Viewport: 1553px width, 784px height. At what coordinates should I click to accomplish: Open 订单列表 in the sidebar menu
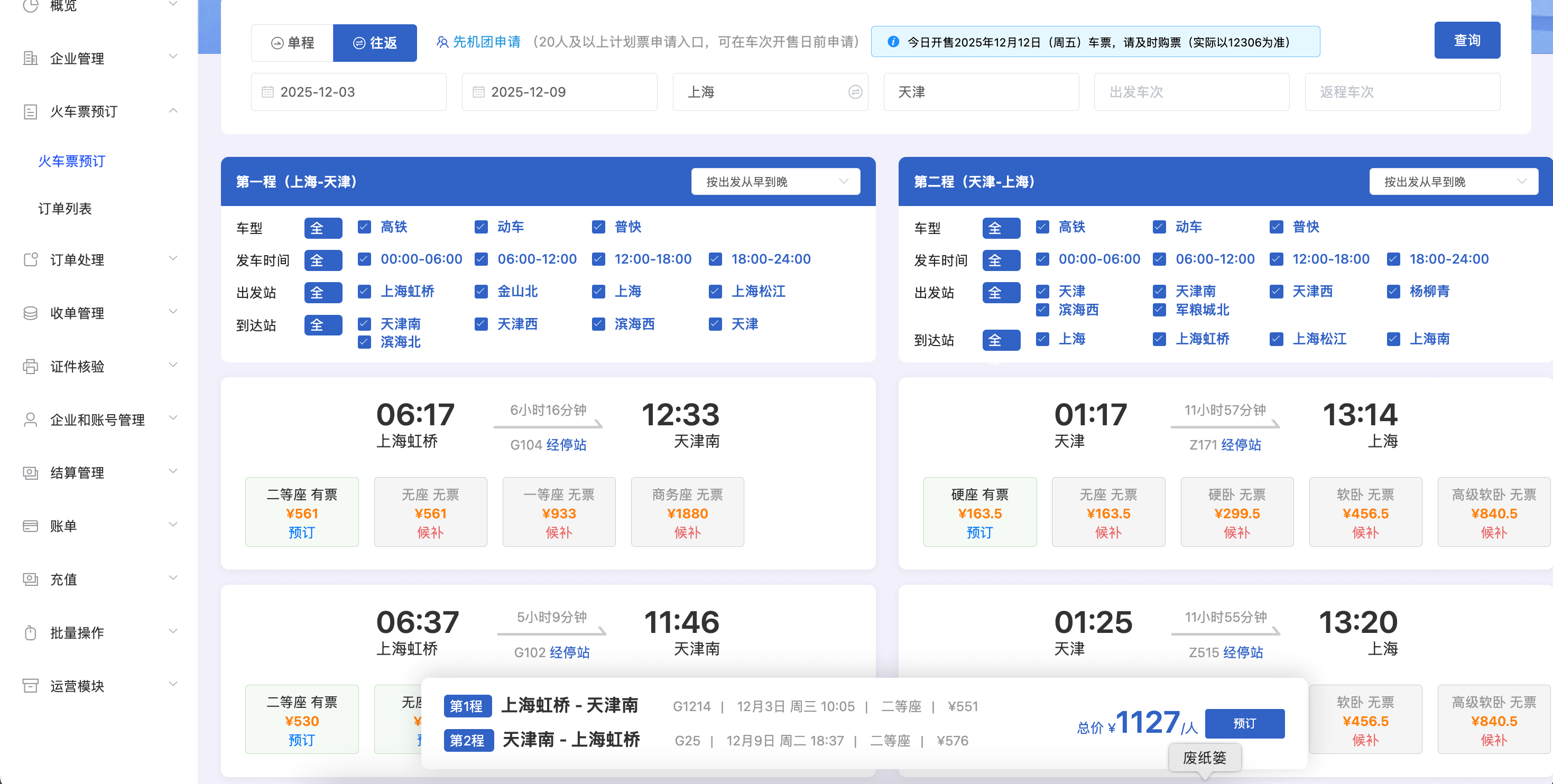64,209
